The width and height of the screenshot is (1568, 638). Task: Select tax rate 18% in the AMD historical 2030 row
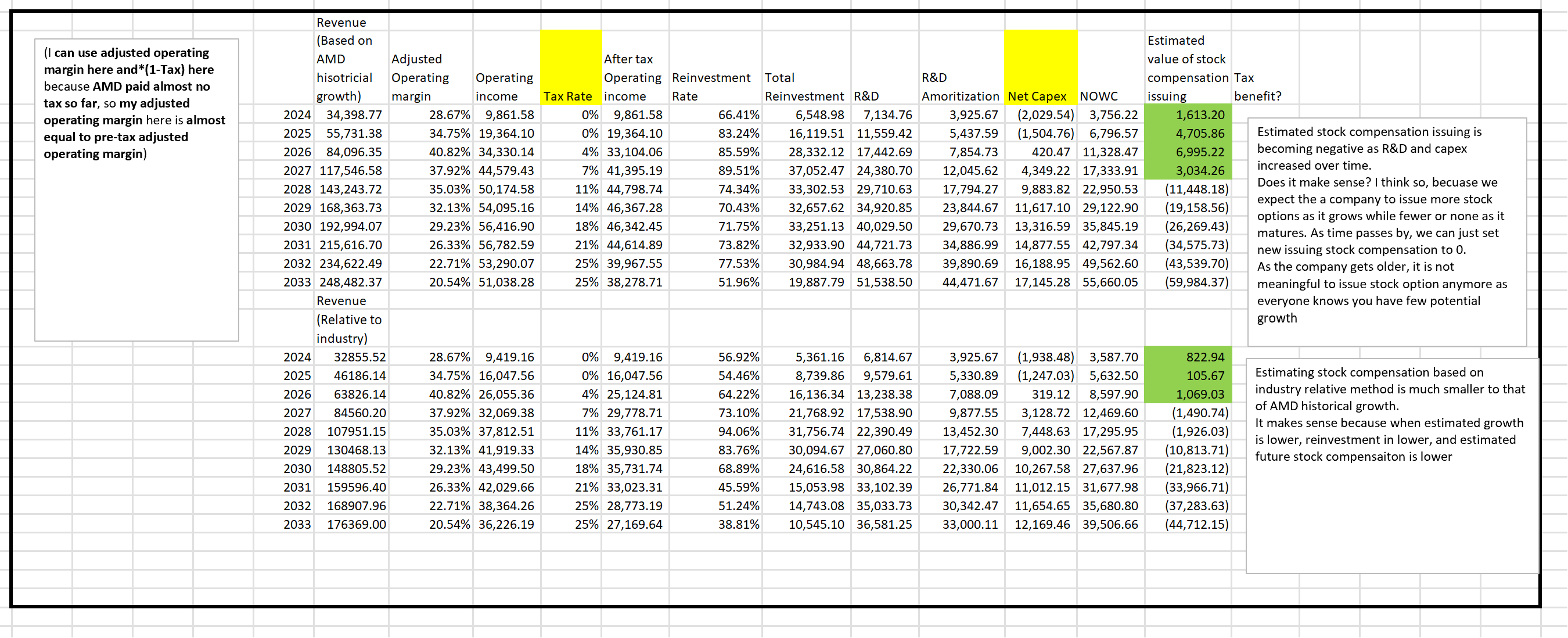pyautogui.click(x=571, y=227)
